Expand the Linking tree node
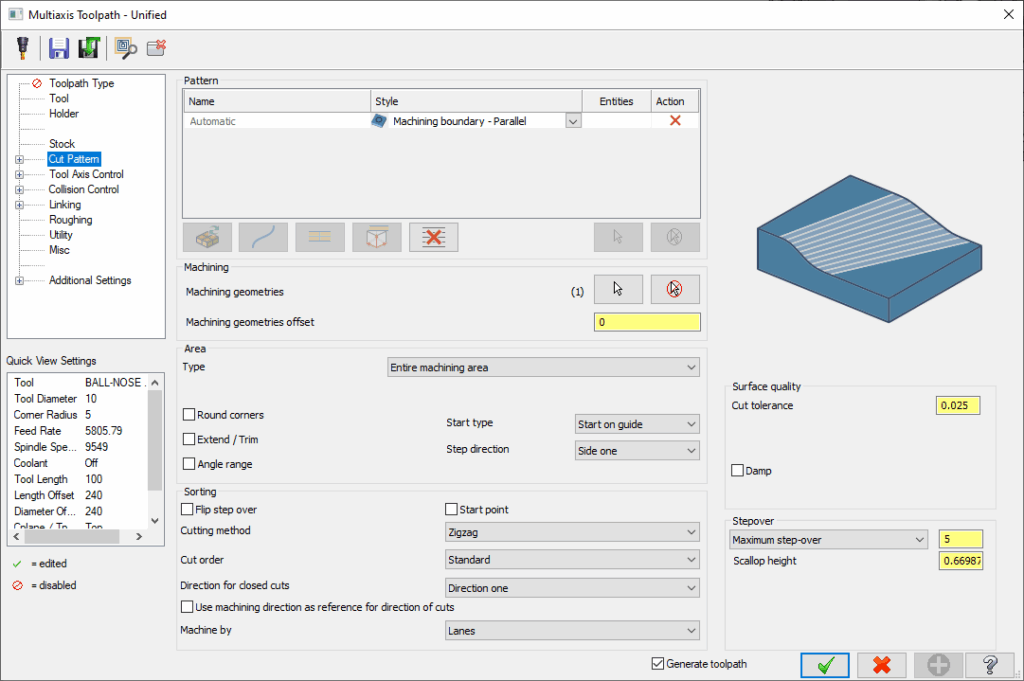Viewport: 1024px width, 681px height. point(20,205)
